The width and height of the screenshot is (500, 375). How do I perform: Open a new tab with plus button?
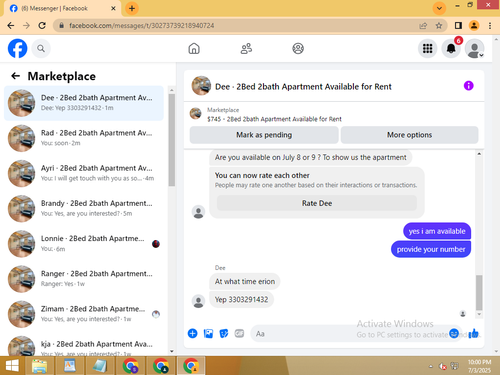(132, 8)
